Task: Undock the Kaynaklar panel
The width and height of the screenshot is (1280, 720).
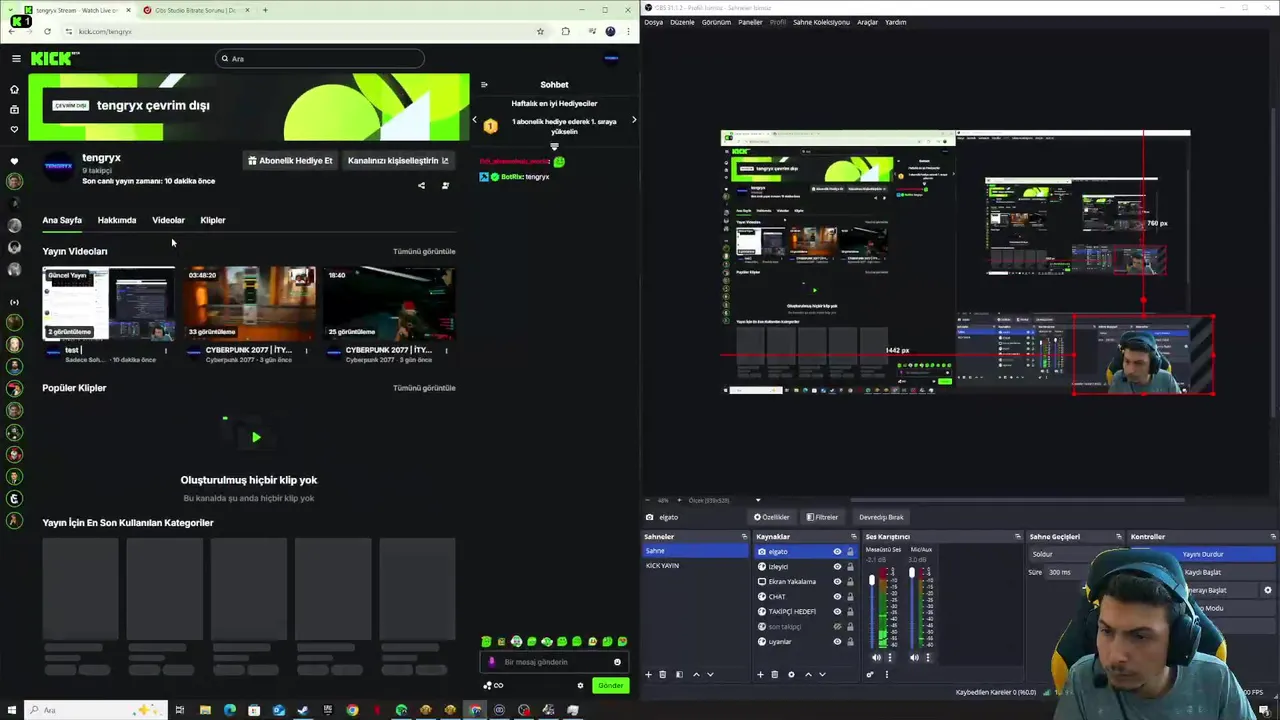Action: point(854,537)
